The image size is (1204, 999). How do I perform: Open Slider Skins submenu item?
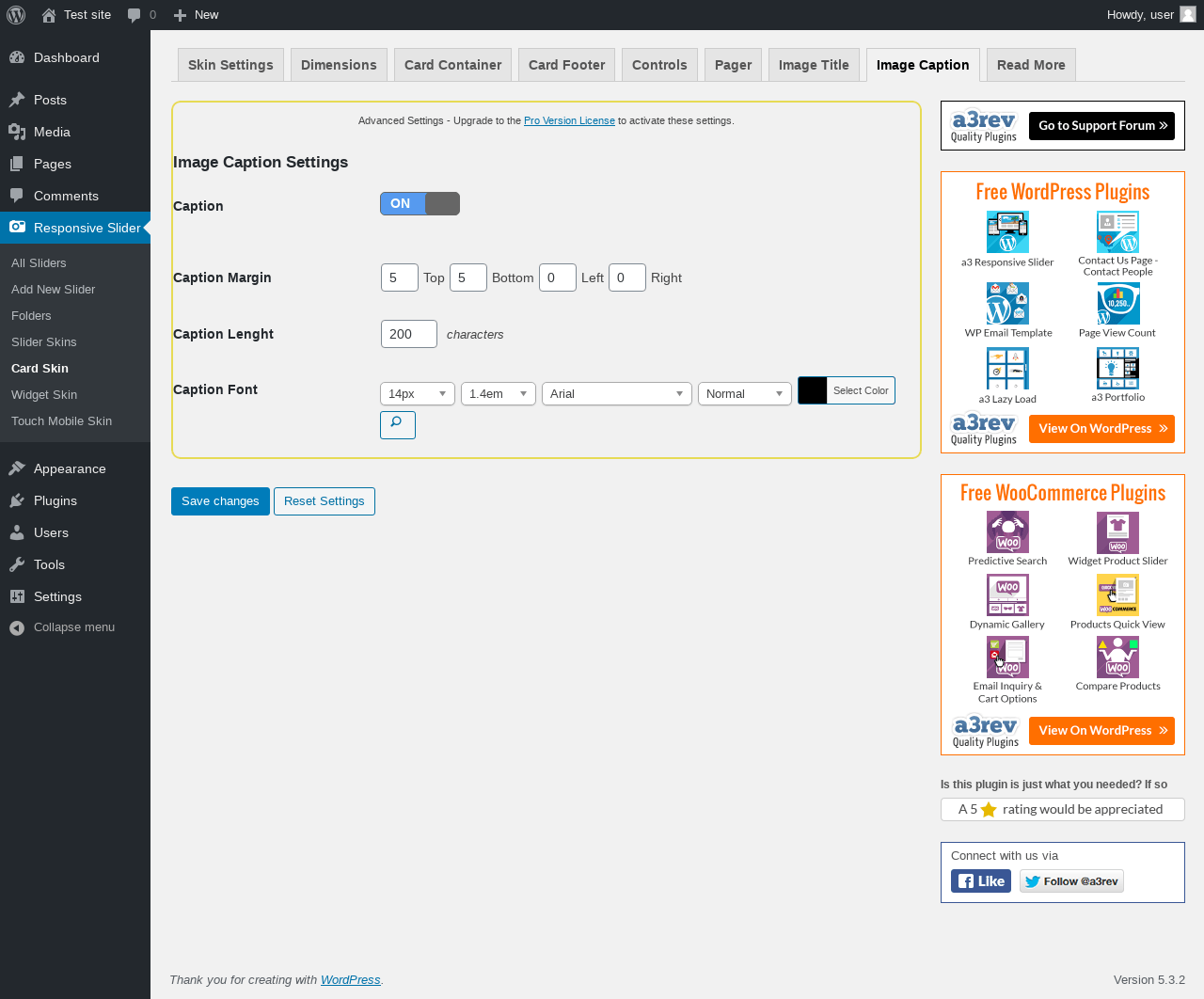click(x=44, y=342)
